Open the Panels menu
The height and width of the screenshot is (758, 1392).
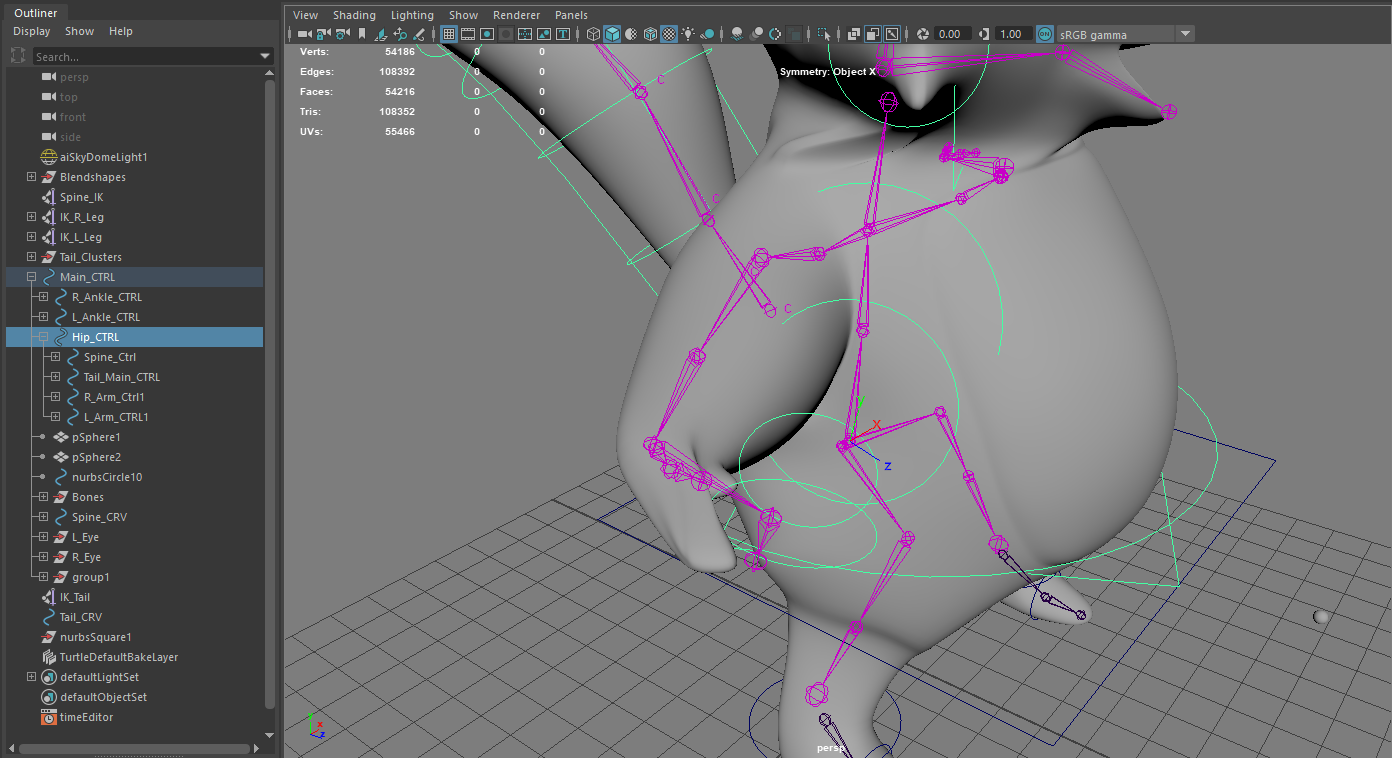pyautogui.click(x=571, y=14)
